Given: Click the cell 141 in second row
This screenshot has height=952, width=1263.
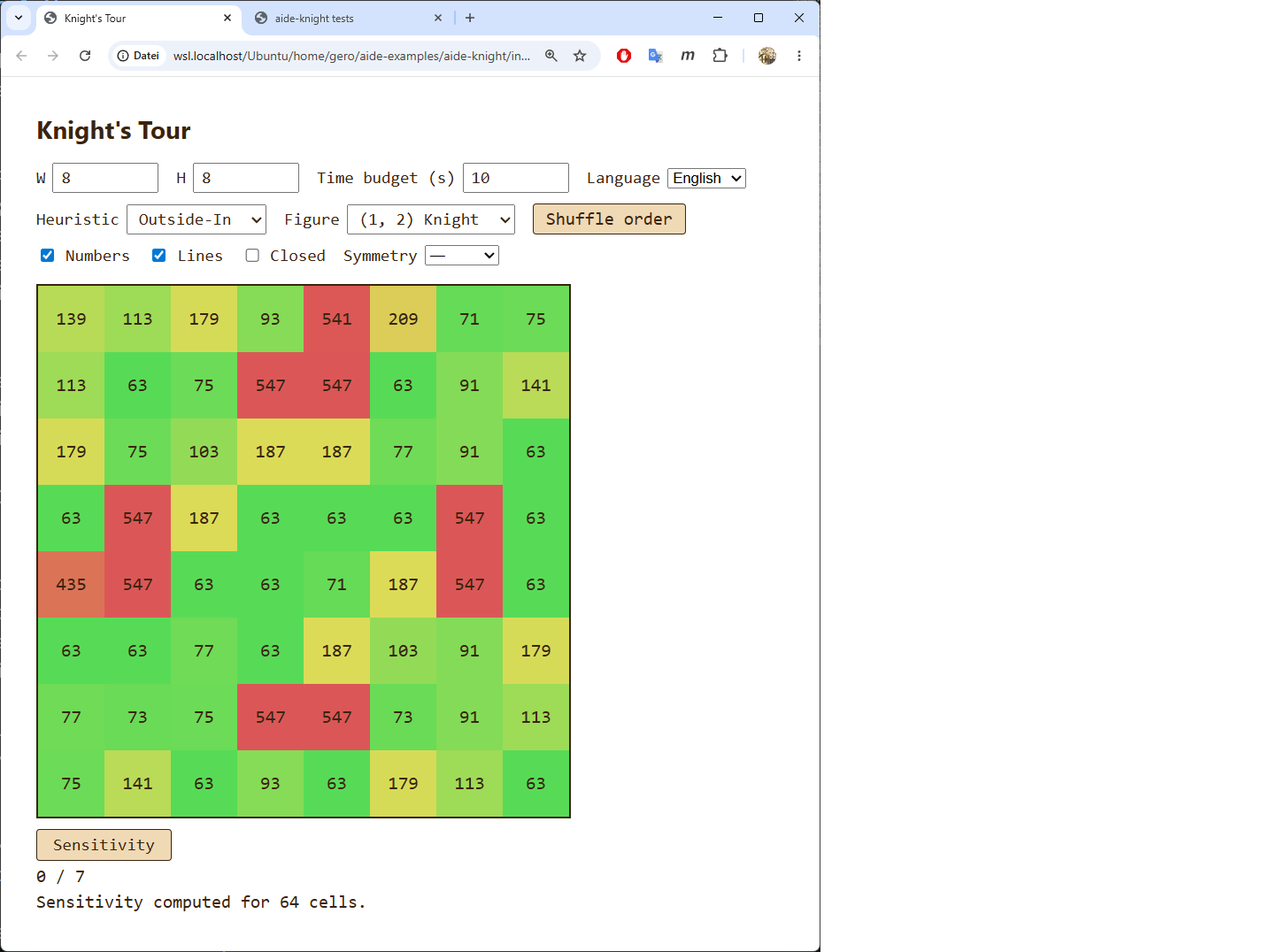Looking at the screenshot, I should 535,385.
